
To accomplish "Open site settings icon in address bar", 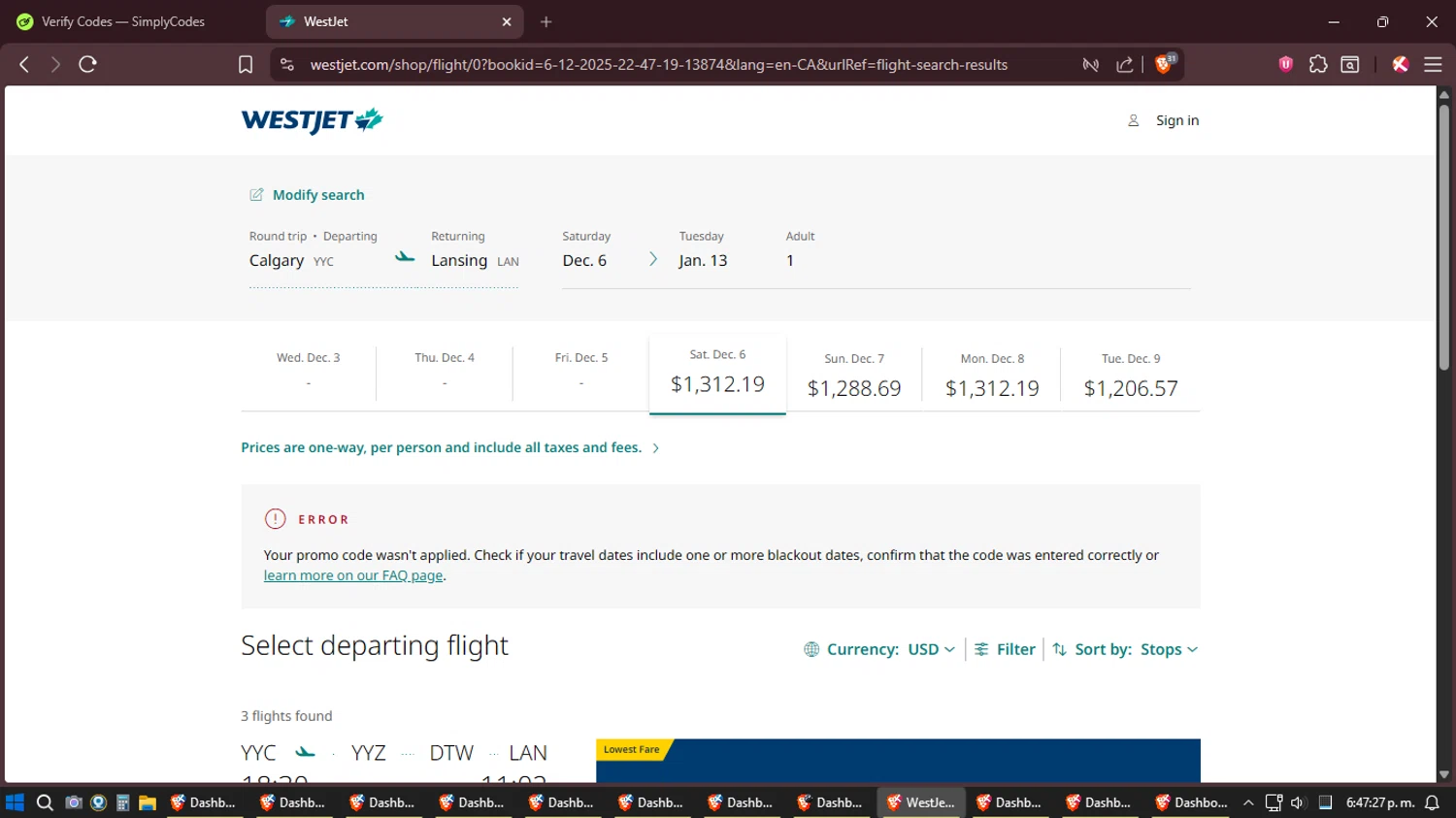I will pyautogui.click(x=286, y=64).
